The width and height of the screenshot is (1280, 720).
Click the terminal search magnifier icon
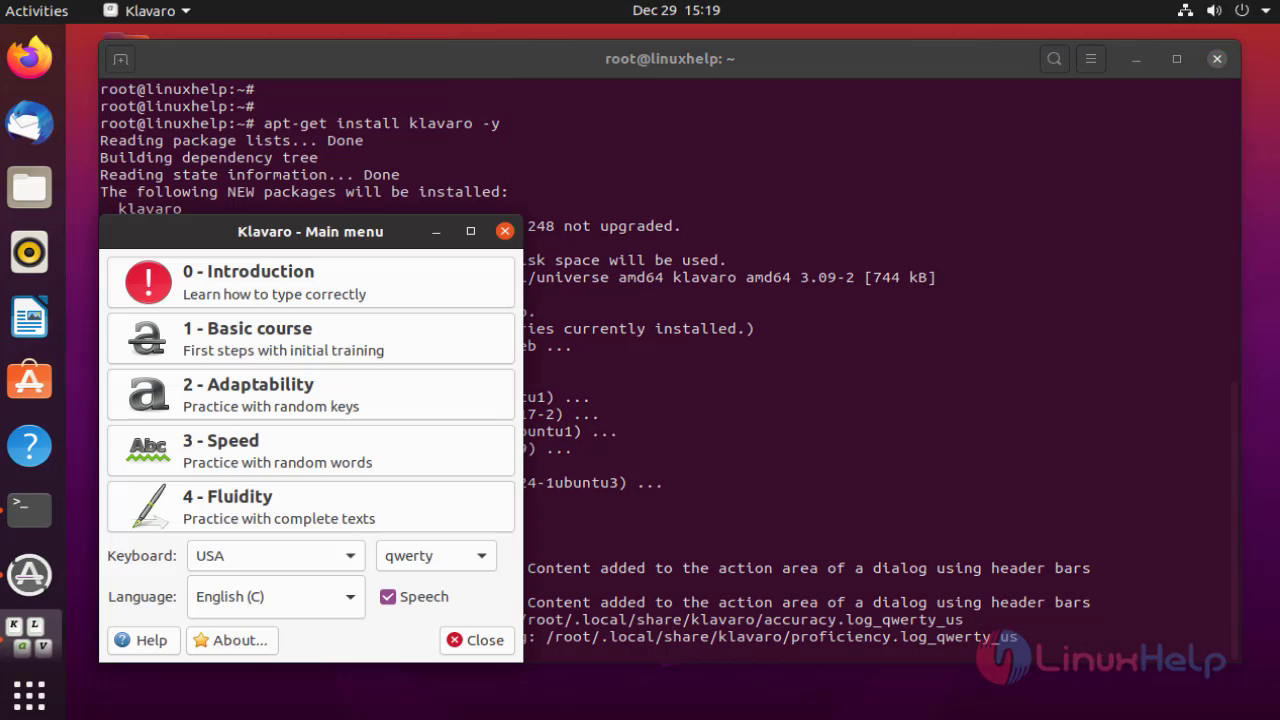[1054, 59]
